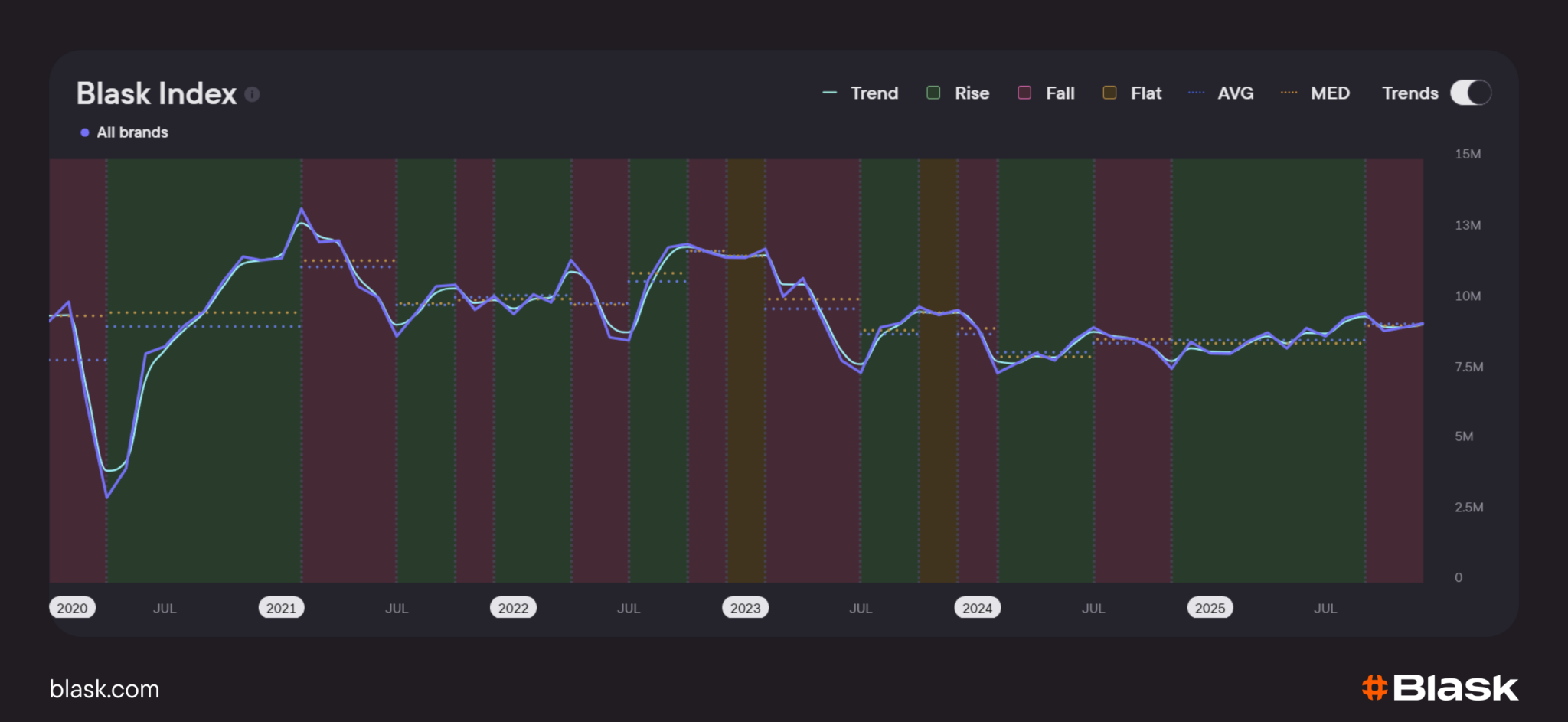Open the blask.com link

point(104,689)
